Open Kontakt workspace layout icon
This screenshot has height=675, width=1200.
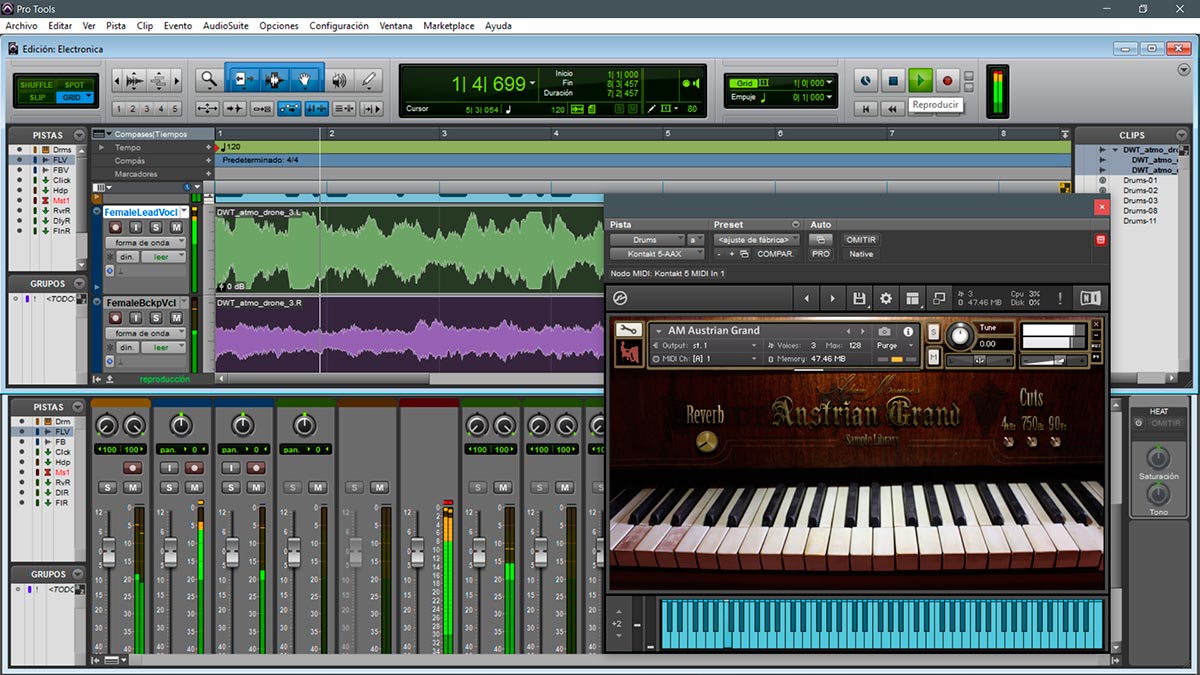coord(912,298)
